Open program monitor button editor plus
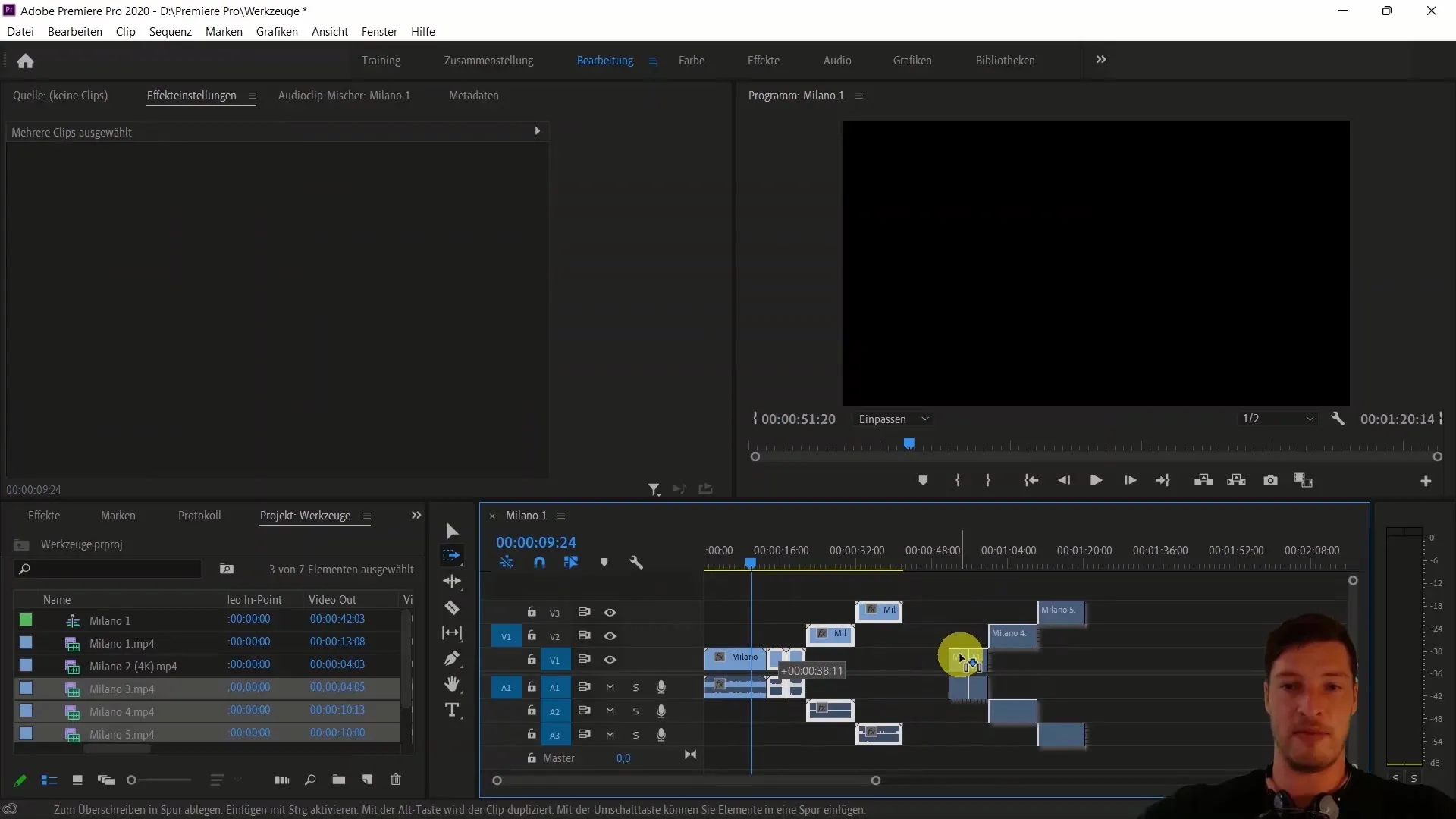This screenshot has height=819, width=1456. pyautogui.click(x=1426, y=482)
